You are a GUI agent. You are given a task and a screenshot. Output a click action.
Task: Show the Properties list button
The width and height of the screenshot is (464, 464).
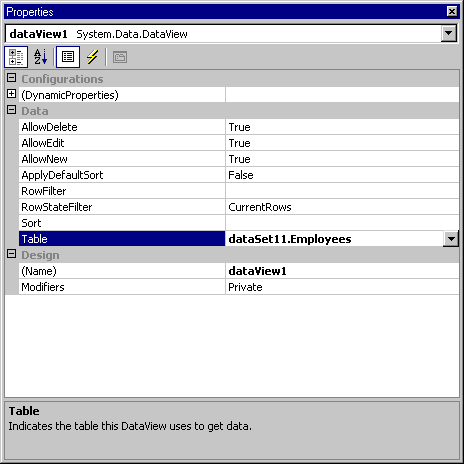pyautogui.click(x=68, y=57)
